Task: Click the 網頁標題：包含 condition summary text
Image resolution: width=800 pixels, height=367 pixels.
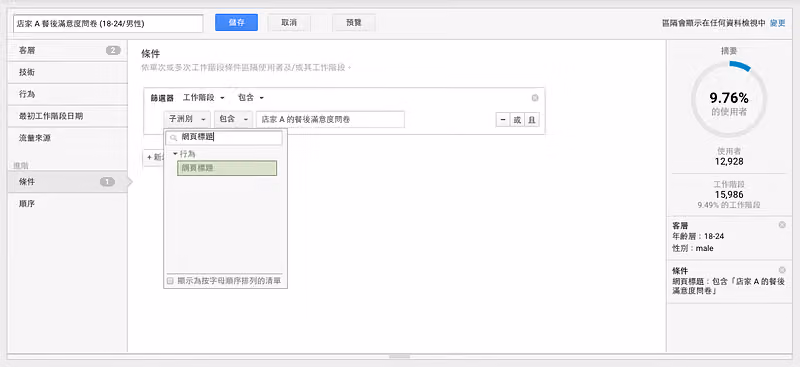Action: pyautogui.click(x=729, y=286)
